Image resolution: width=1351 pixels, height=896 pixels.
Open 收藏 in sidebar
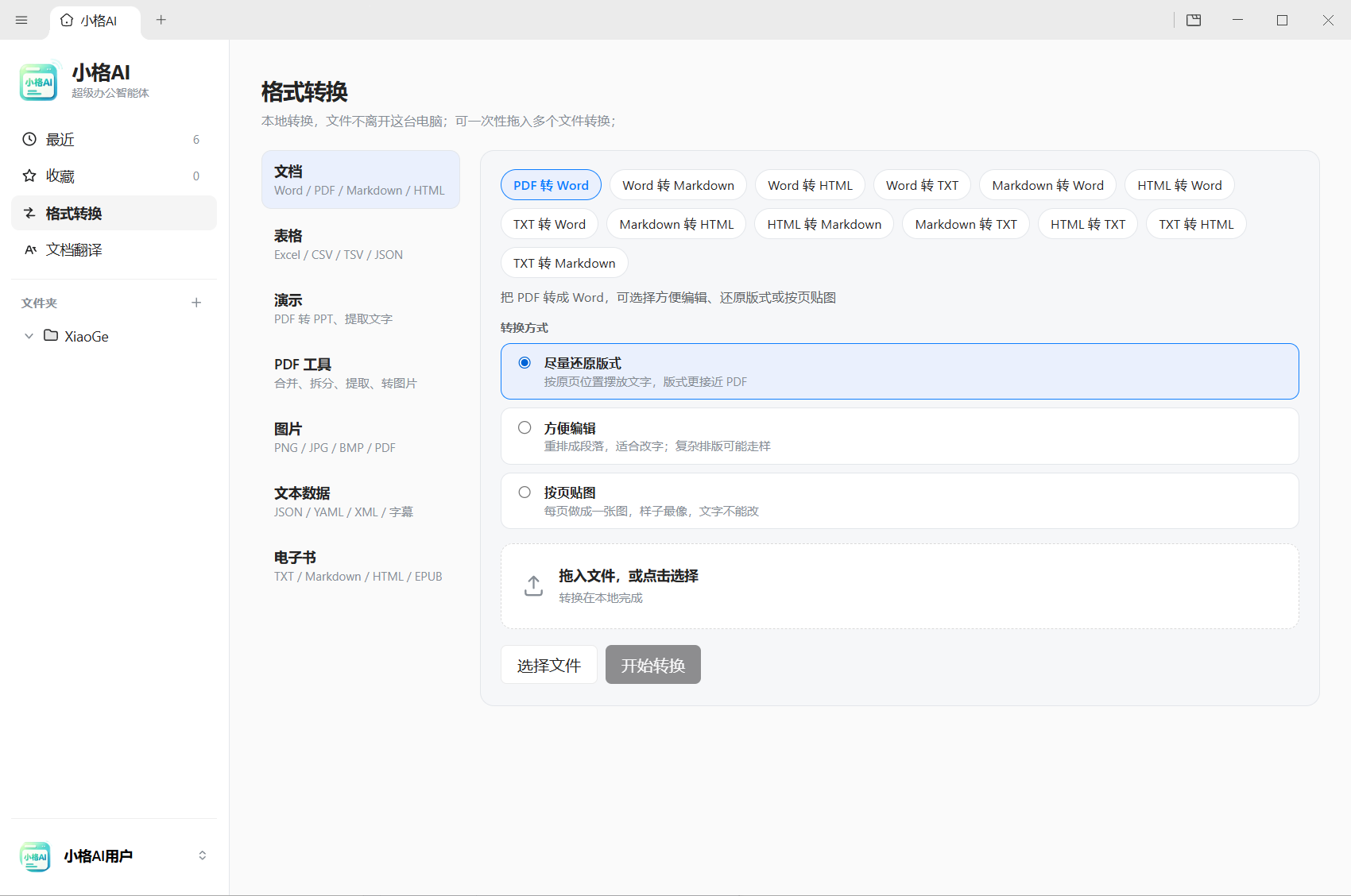pos(114,176)
